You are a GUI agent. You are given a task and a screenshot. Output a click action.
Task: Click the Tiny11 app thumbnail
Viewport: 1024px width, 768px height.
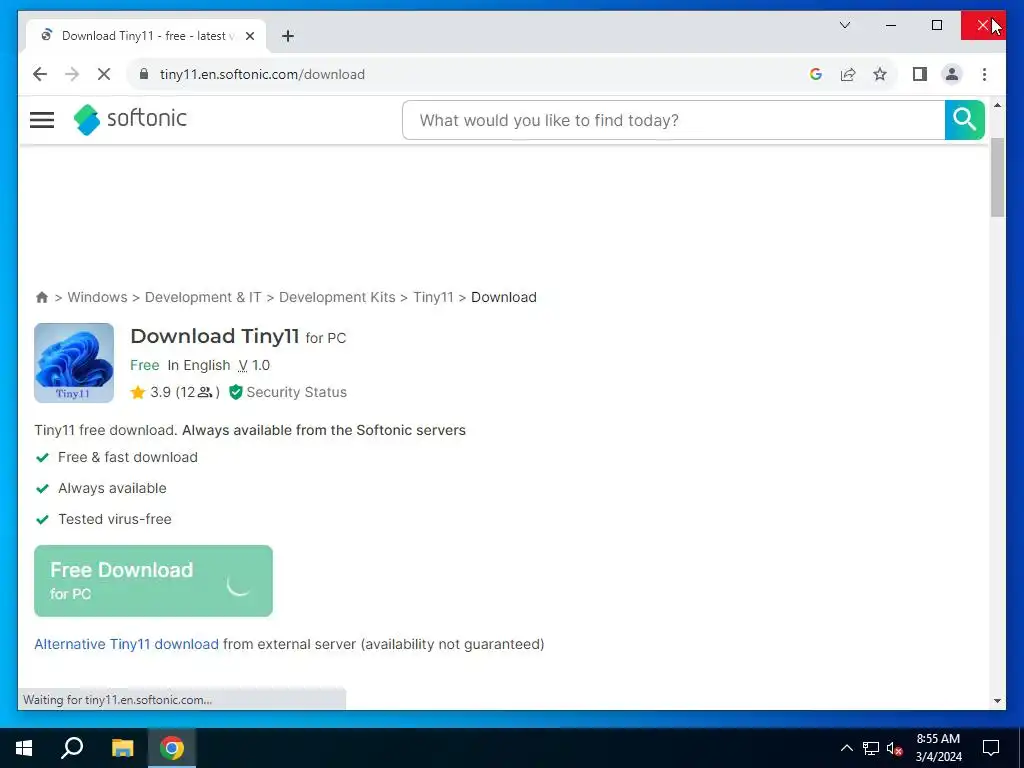(x=74, y=363)
